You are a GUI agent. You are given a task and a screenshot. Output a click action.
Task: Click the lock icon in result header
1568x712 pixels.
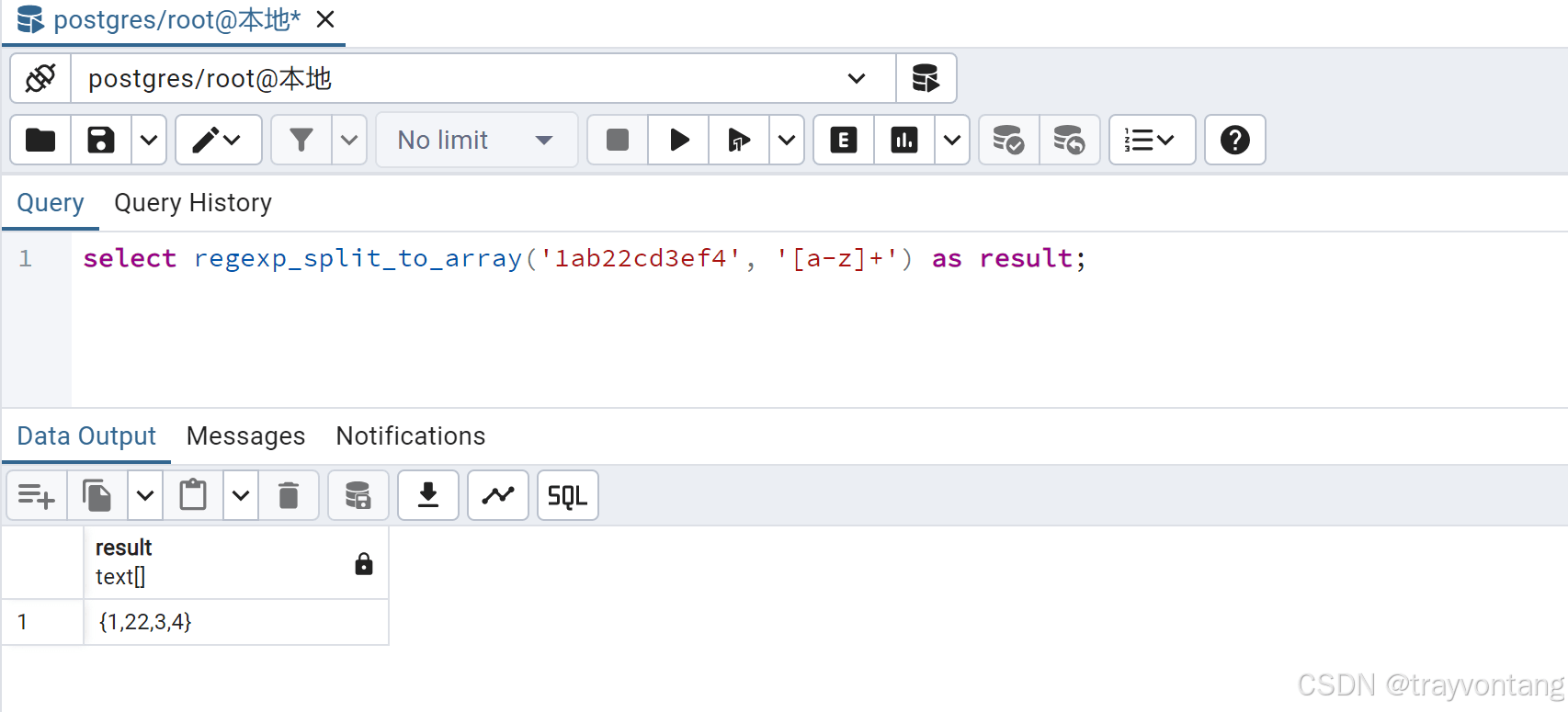[x=364, y=563]
